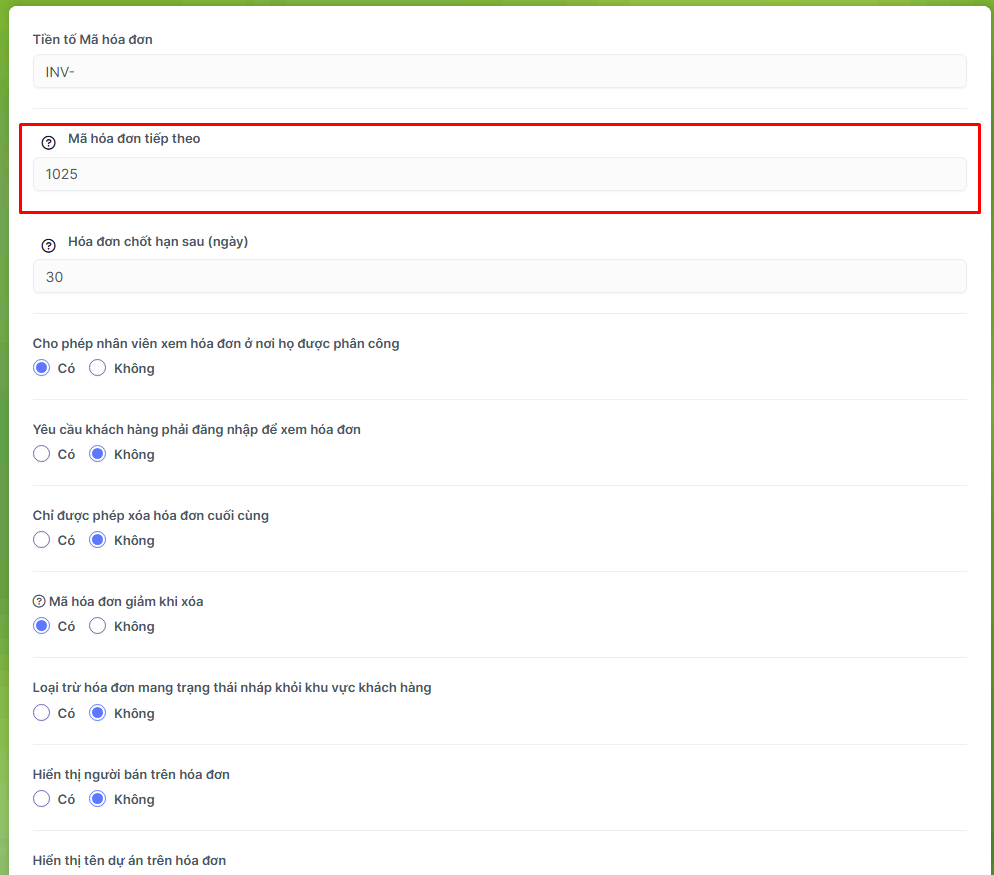This screenshot has width=994, height=875.
Task: Select Không for Hiển thị người bán
Action: [x=98, y=799]
